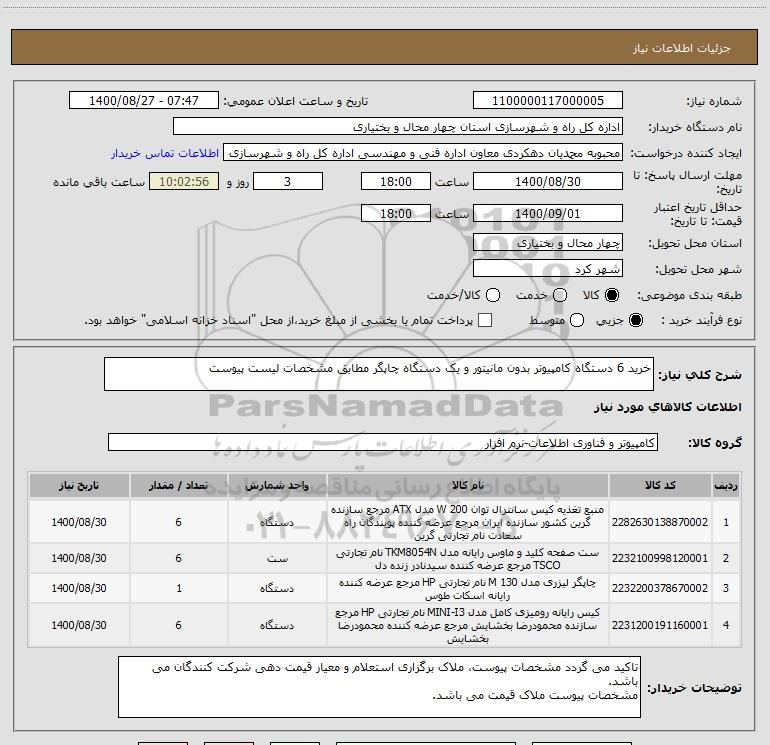Screen dimensions: 770x745
Task: Click the request creator name field
Action: point(423,153)
